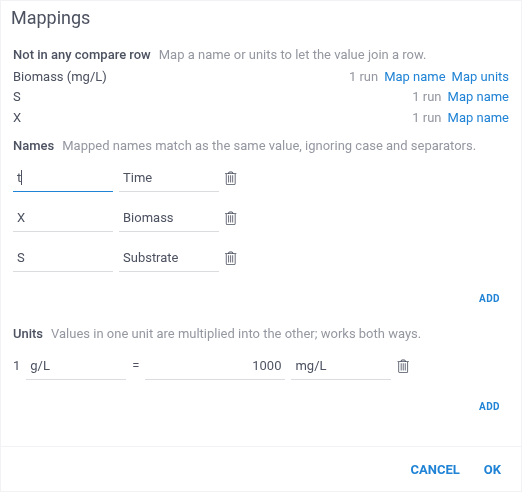Delete the t to Time name mapping
This screenshot has height=492, width=522.
click(231, 178)
